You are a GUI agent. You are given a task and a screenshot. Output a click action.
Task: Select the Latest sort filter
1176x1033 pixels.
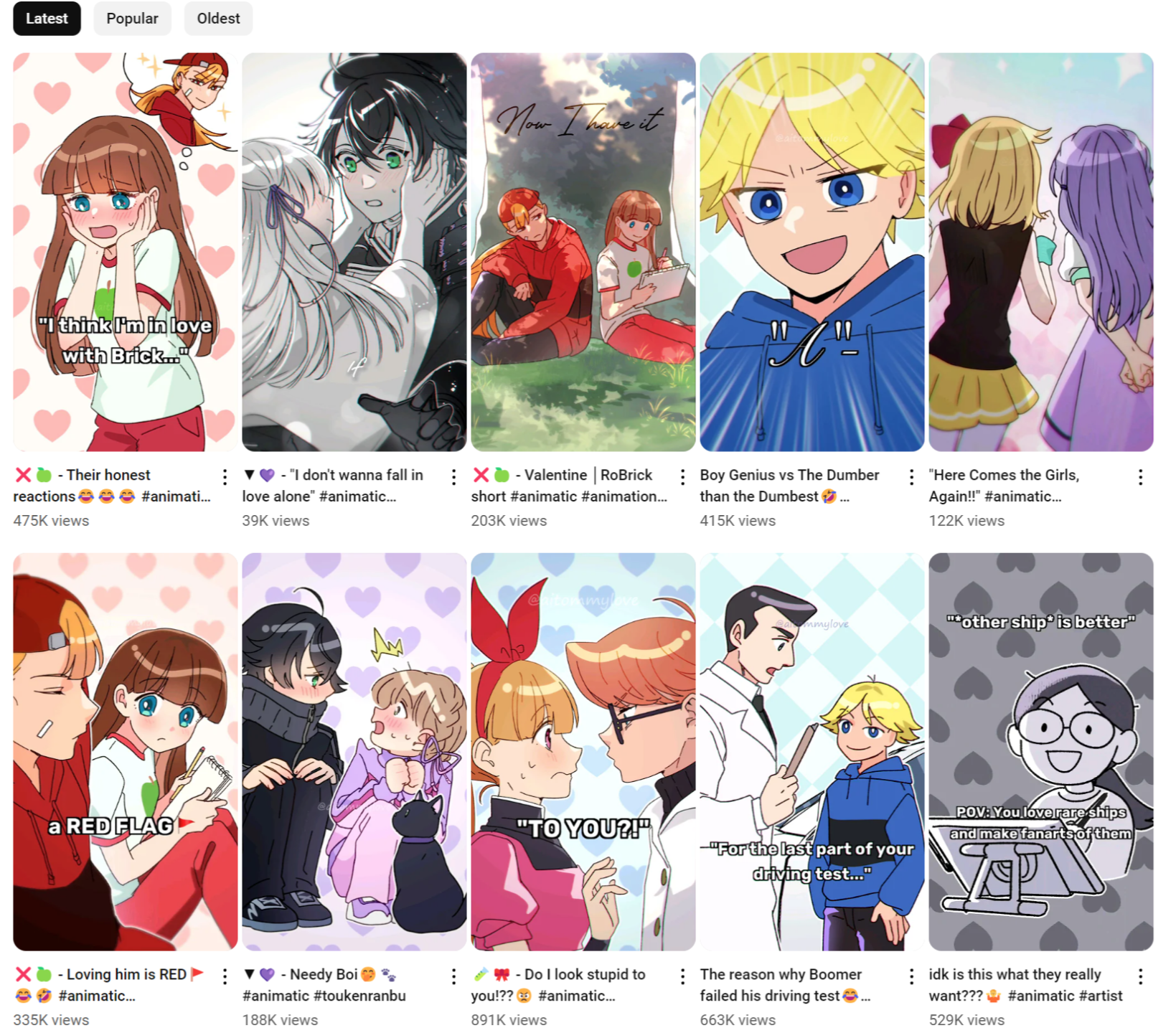47,19
